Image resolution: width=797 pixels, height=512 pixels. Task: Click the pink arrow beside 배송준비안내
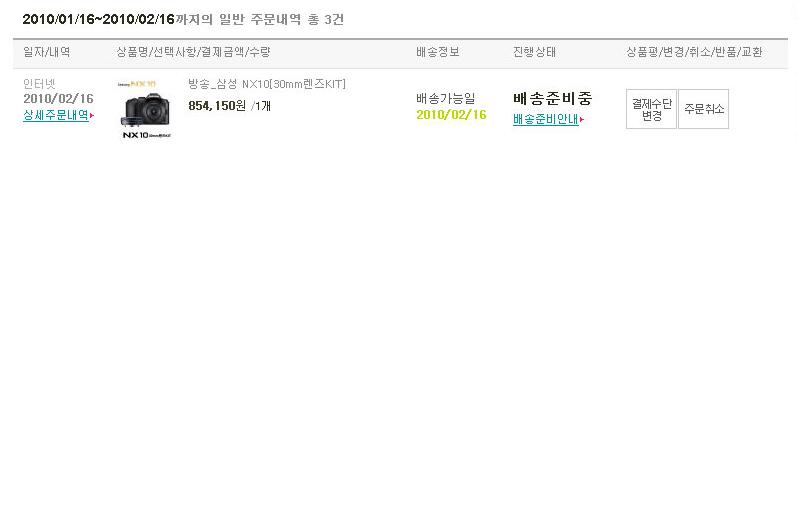(582, 119)
